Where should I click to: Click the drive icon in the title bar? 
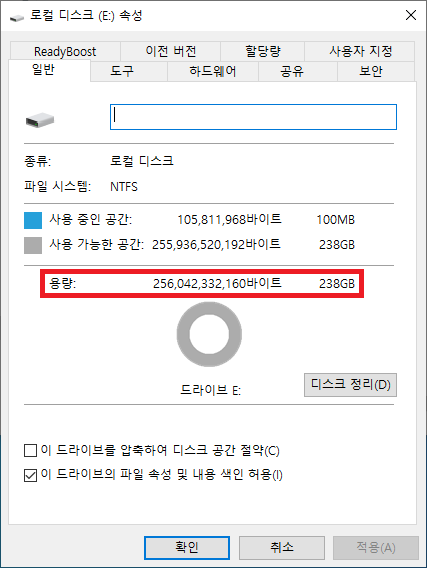click(x=17, y=17)
